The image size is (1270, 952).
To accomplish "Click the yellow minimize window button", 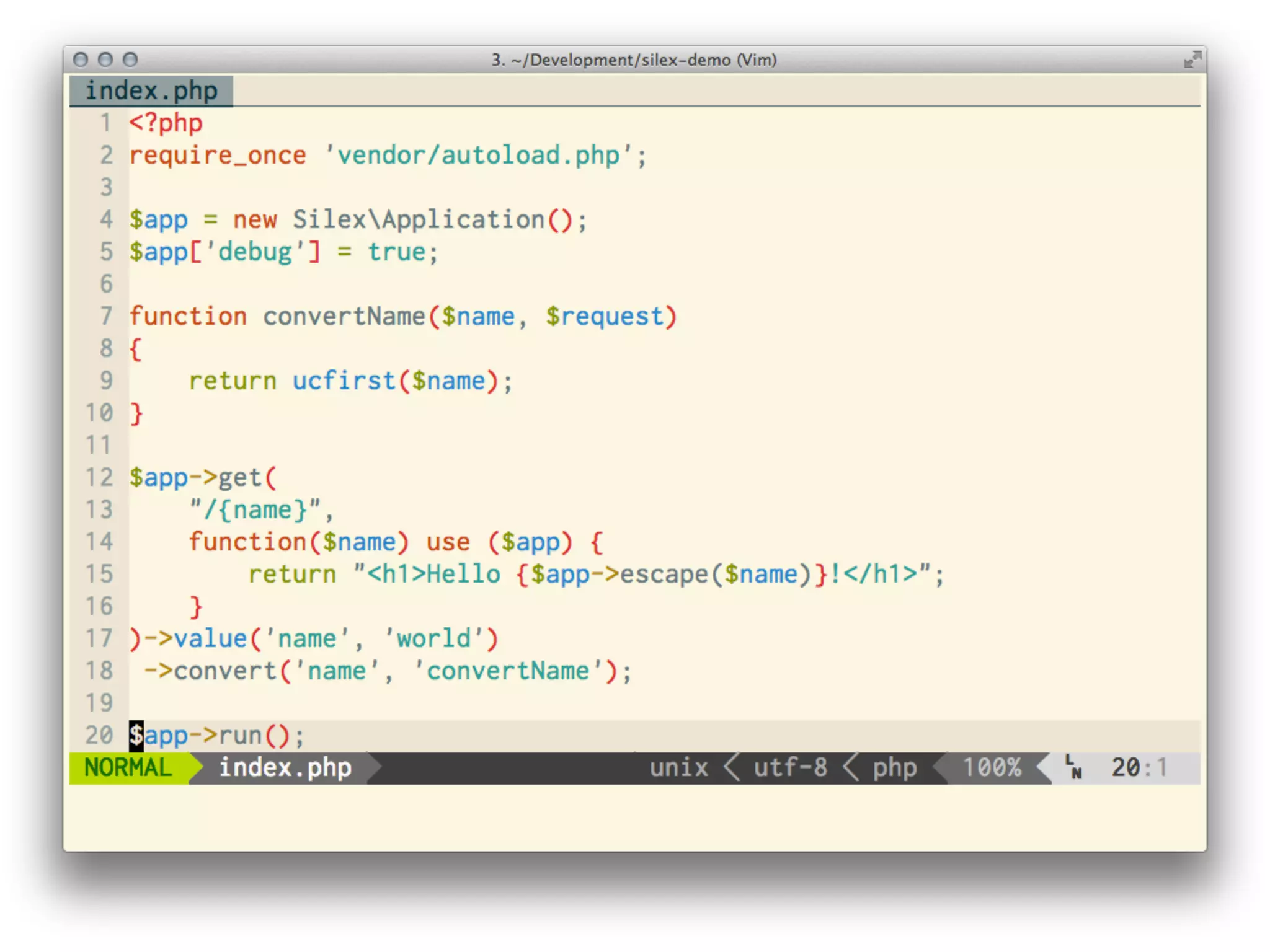I will pyautogui.click(x=105, y=59).
